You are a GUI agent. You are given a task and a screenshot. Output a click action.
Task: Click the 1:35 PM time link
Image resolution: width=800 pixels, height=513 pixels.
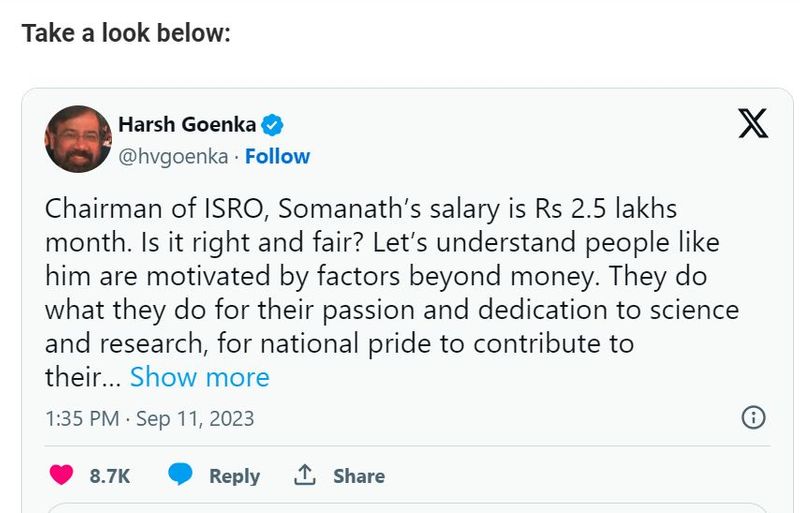(x=82, y=418)
